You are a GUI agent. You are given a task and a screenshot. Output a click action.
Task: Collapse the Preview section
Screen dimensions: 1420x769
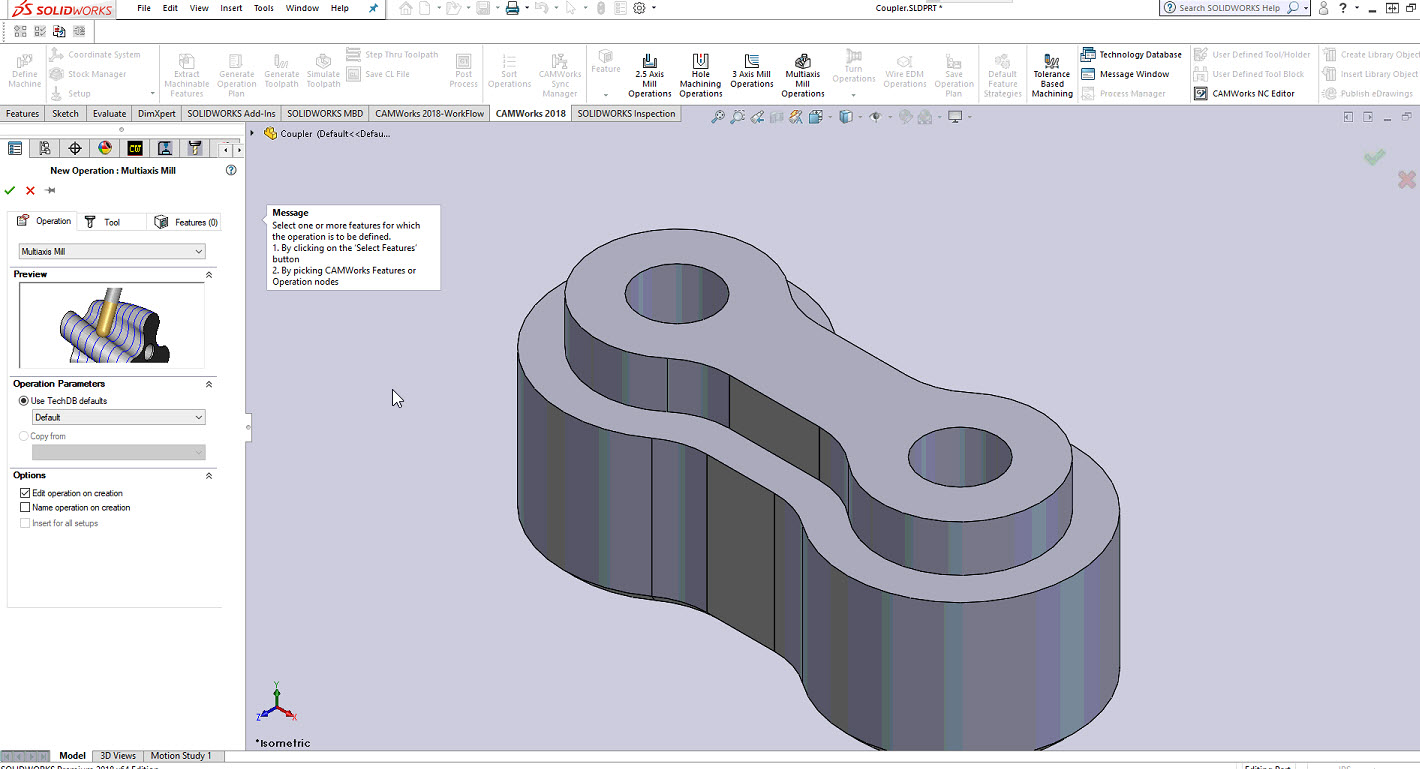click(x=209, y=275)
